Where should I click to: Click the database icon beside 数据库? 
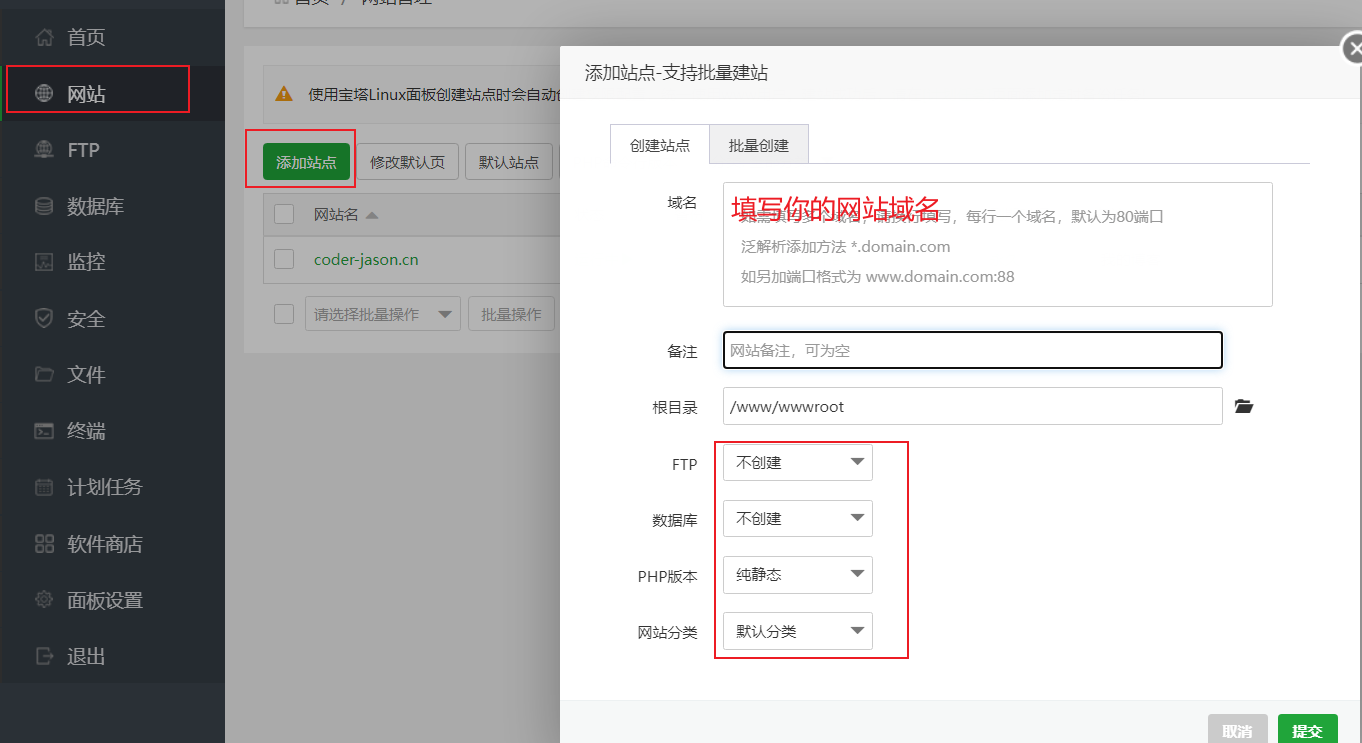click(x=44, y=206)
